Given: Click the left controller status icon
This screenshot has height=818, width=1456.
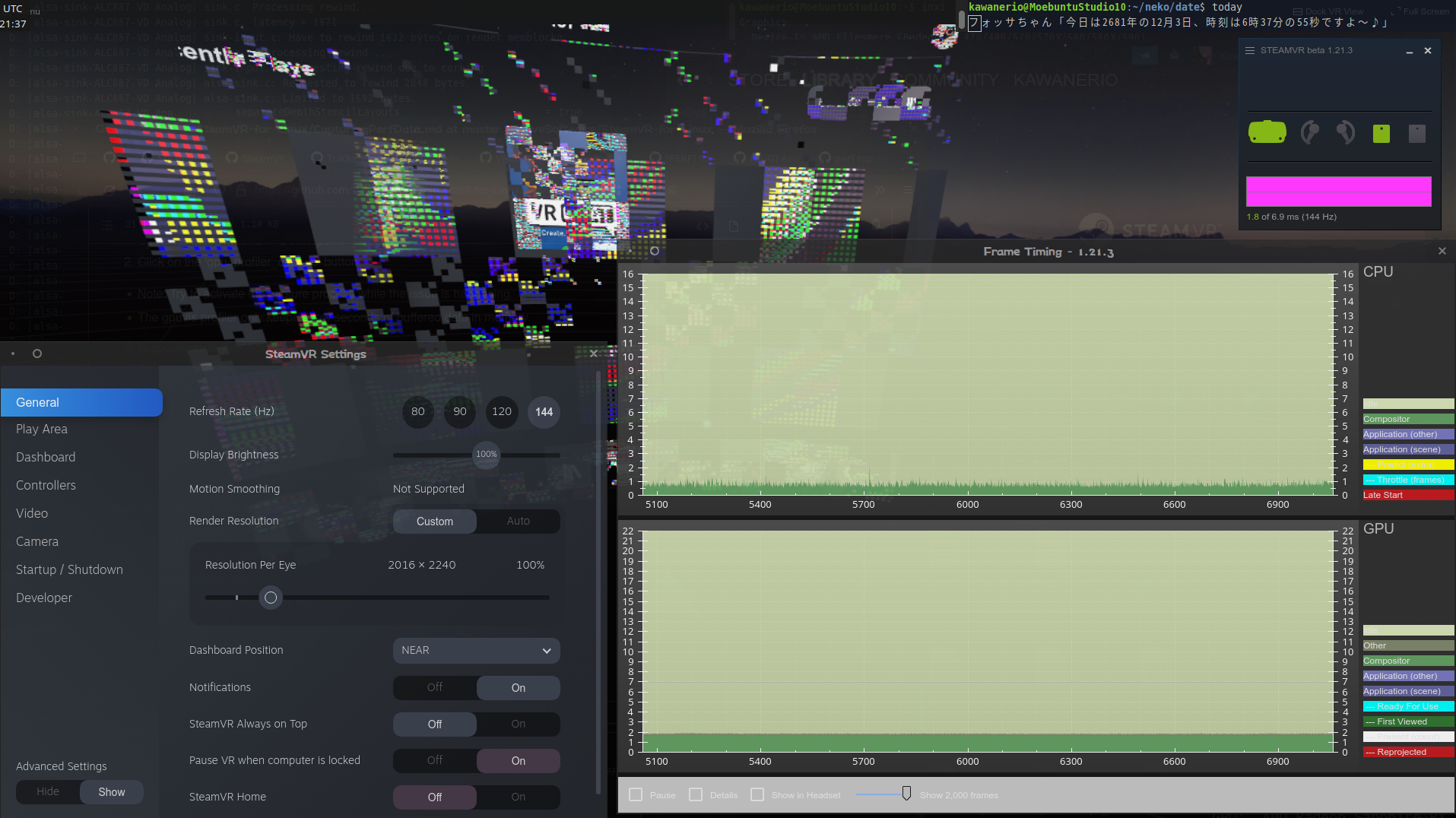Looking at the screenshot, I should (1309, 132).
